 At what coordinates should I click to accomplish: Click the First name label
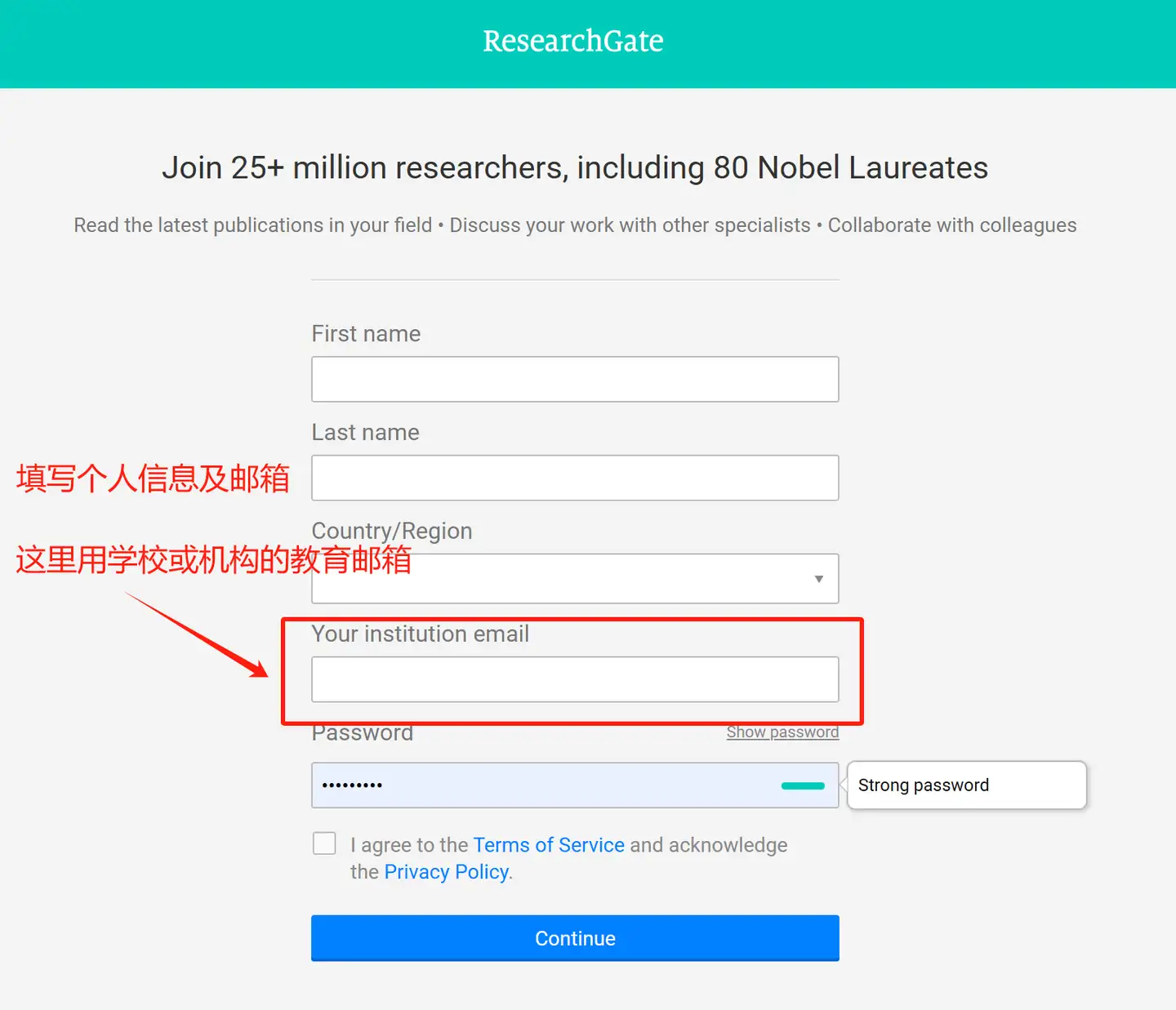click(x=366, y=334)
